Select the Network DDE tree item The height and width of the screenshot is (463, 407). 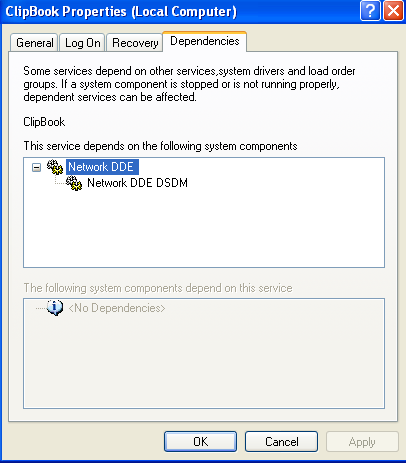click(x=101, y=167)
